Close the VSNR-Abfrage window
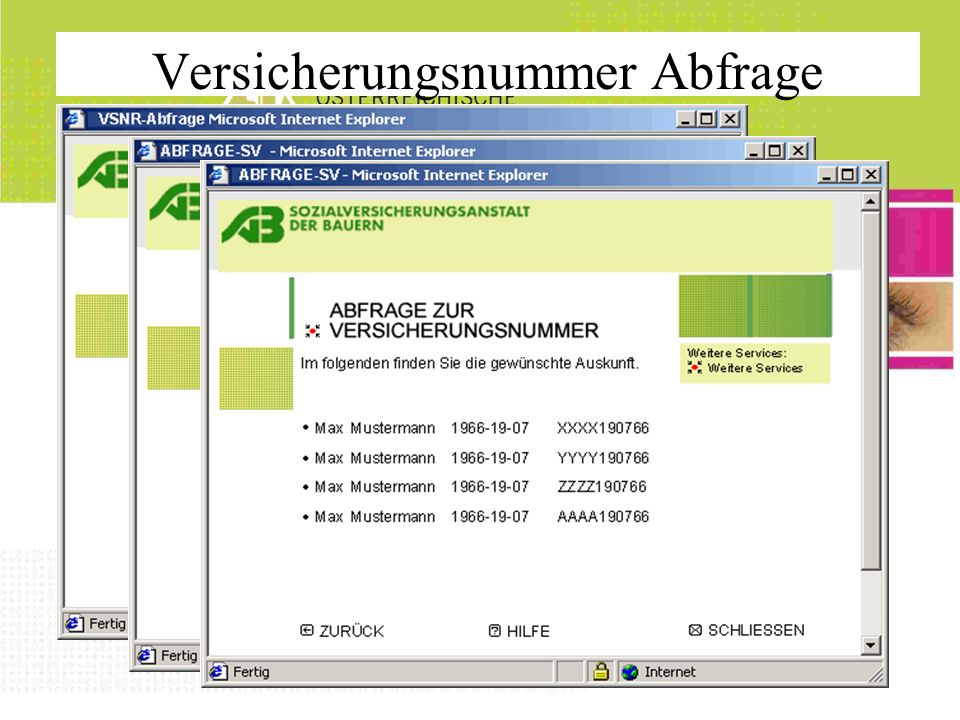 tap(729, 119)
